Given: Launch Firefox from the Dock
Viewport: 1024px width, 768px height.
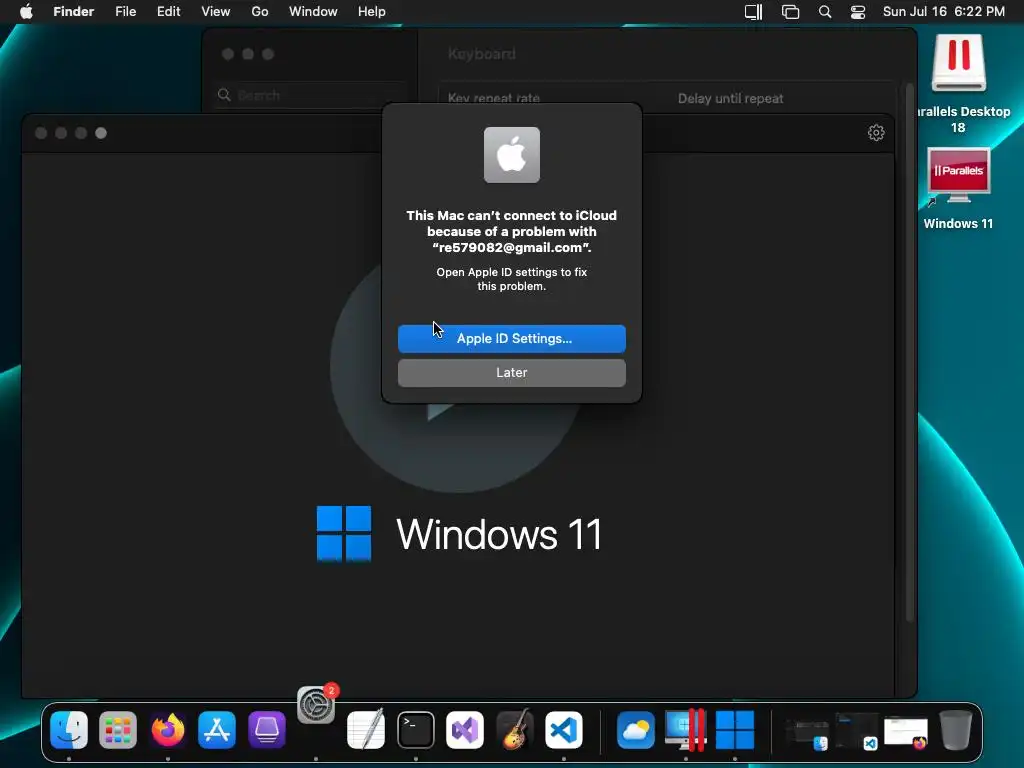Looking at the screenshot, I should click(x=168, y=730).
